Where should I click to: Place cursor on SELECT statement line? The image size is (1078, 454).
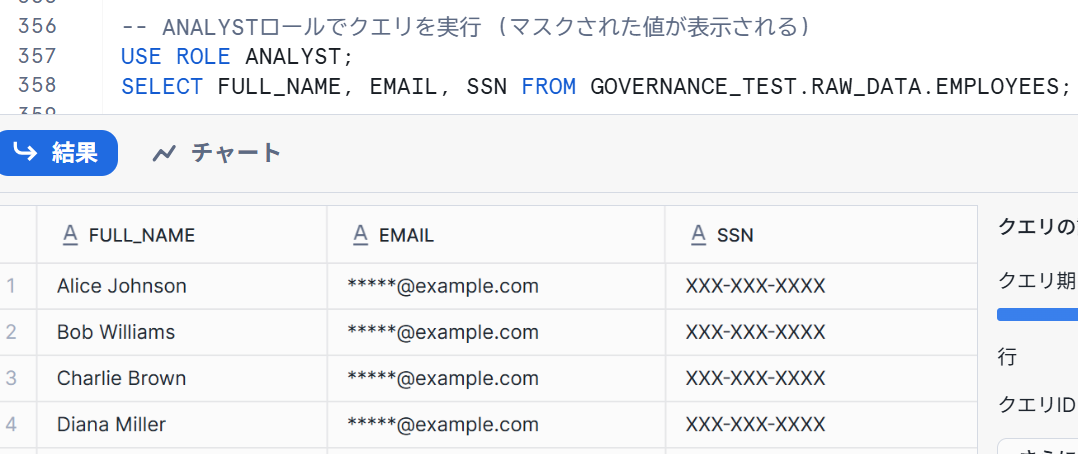tap(596, 86)
